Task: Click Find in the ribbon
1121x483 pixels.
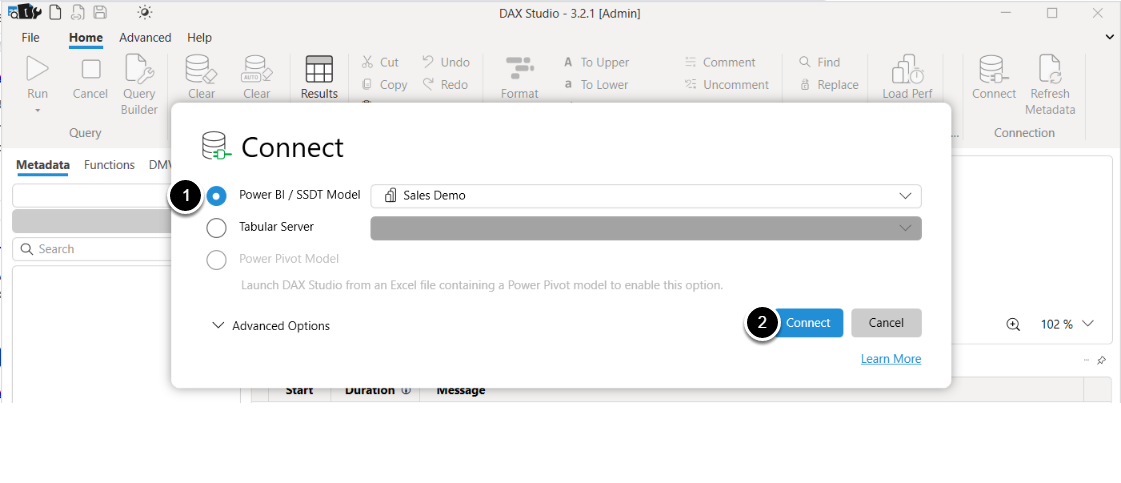Action: click(x=819, y=62)
